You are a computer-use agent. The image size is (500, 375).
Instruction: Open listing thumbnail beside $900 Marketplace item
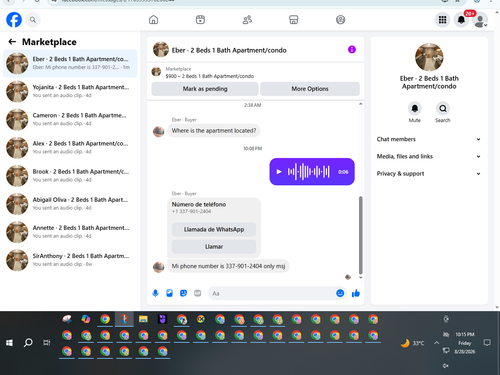point(156,71)
